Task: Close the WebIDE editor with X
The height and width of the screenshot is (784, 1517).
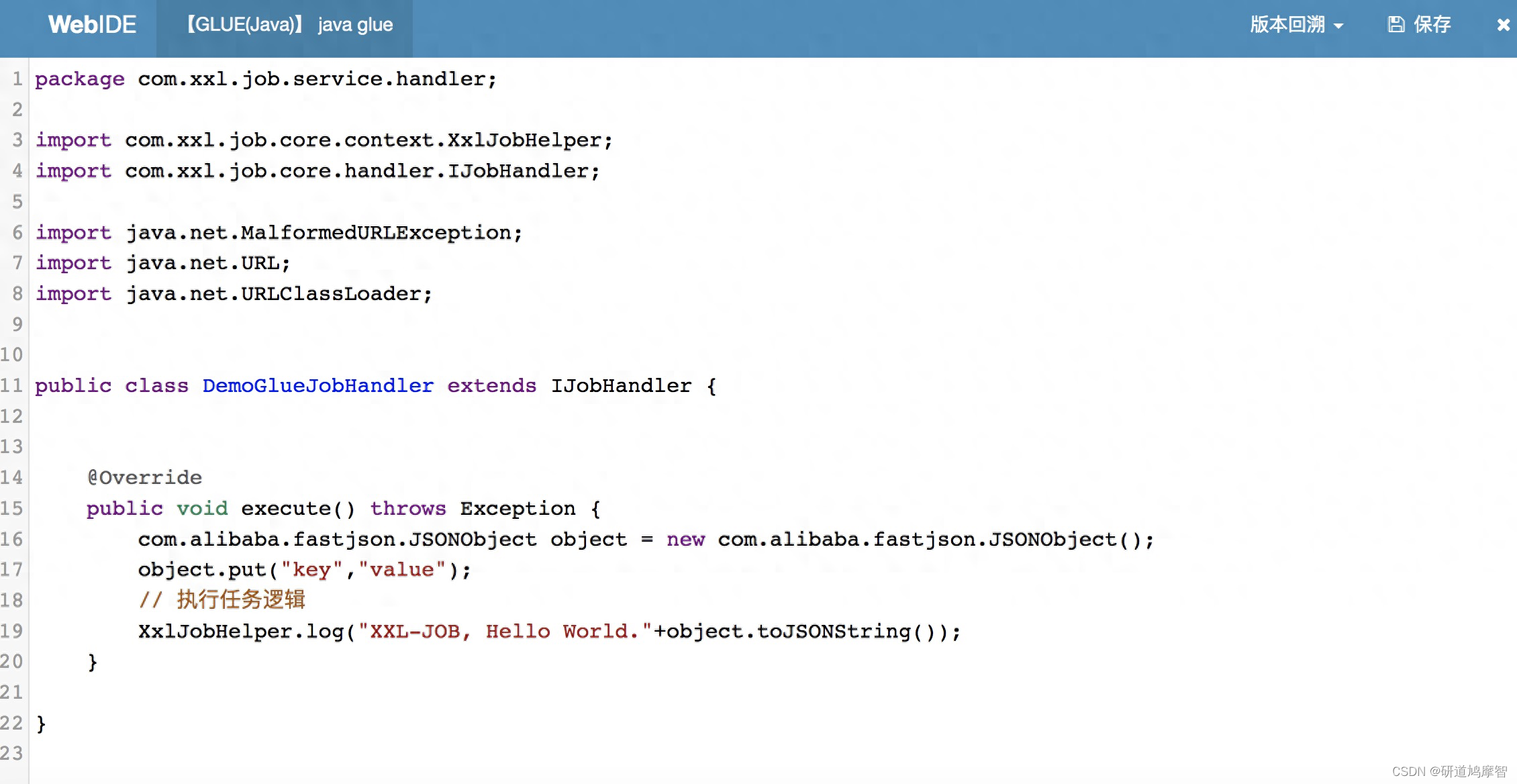Action: pos(1503,25)
